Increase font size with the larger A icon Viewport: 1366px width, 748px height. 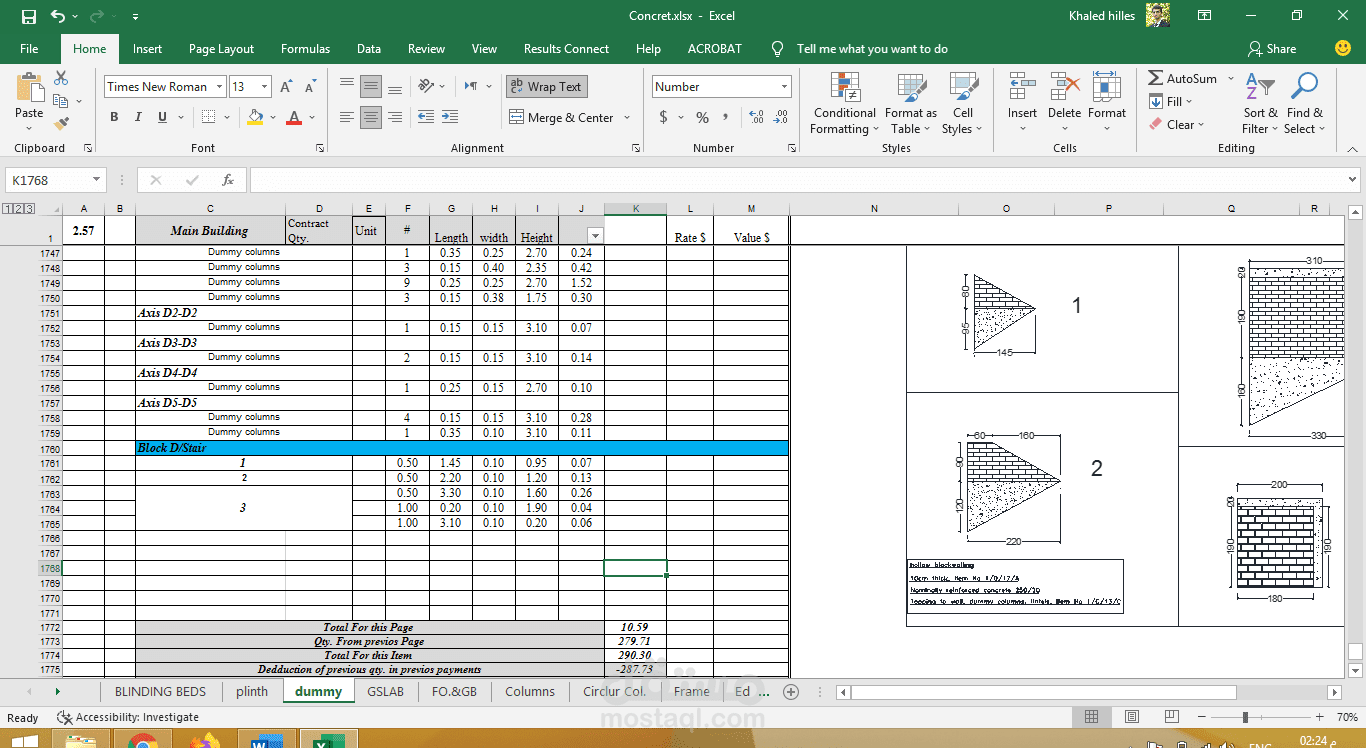pos(286,87)
